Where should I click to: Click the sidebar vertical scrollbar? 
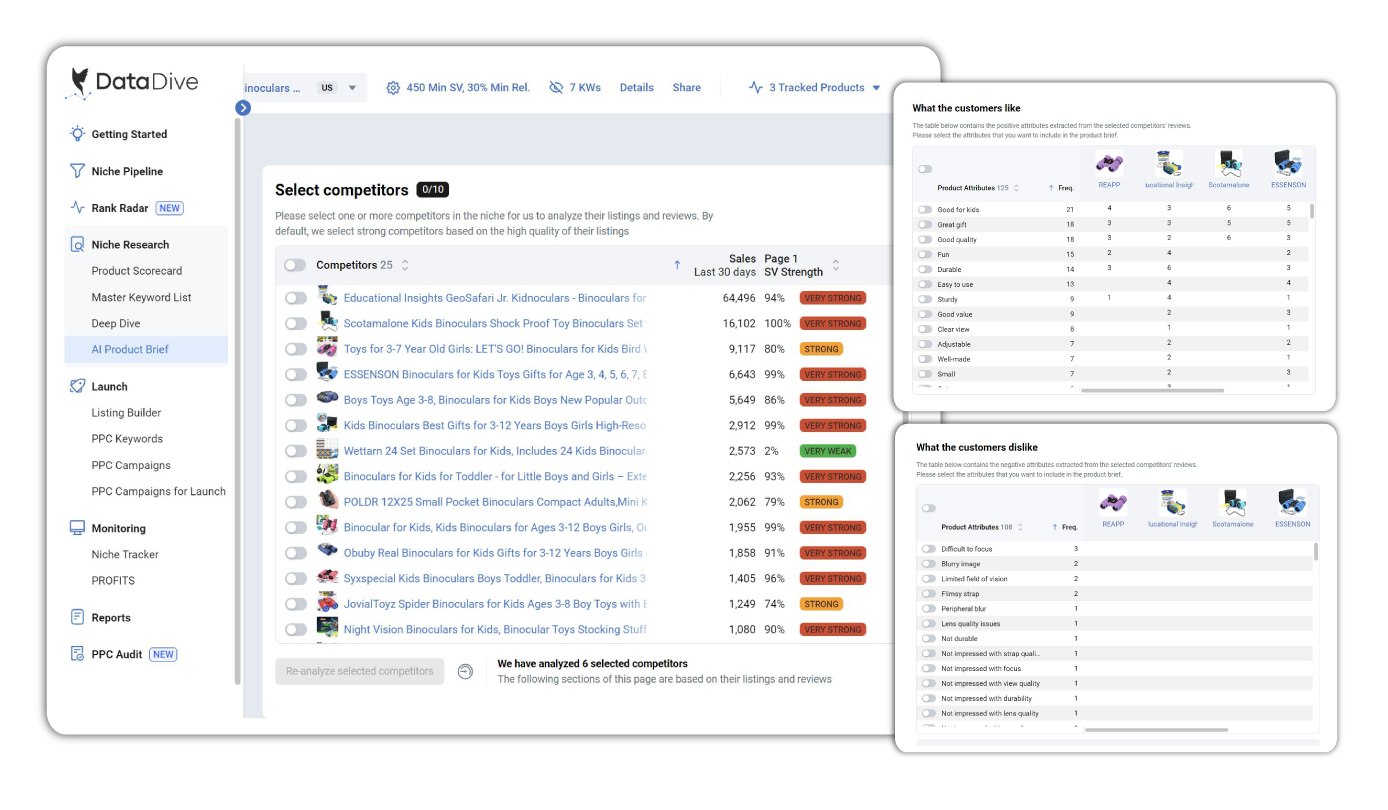[x=237, y=400]
